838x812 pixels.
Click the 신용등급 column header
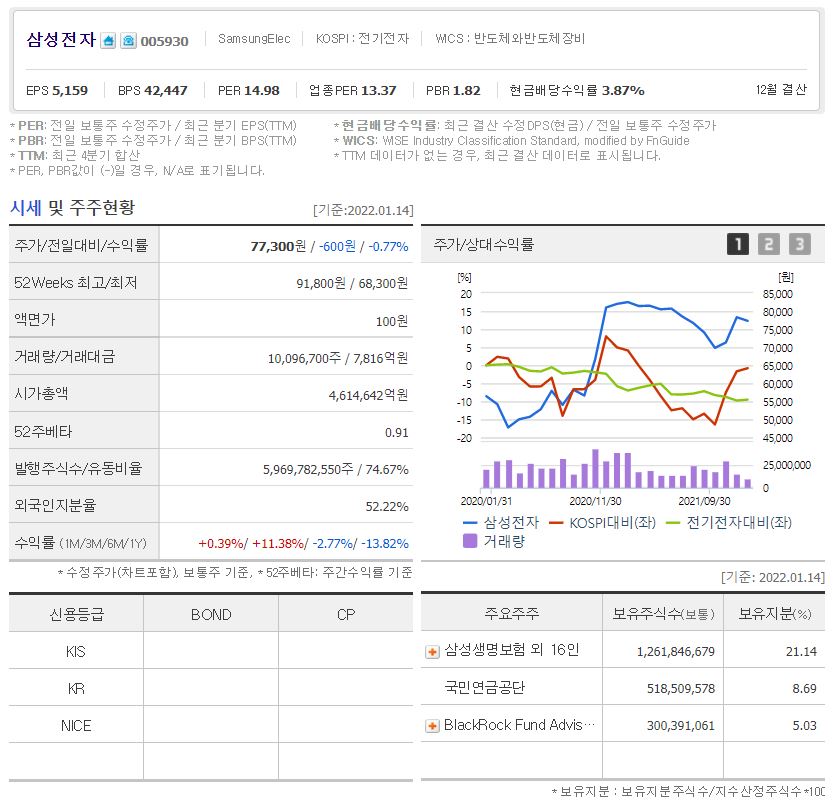tap(76, 614)
